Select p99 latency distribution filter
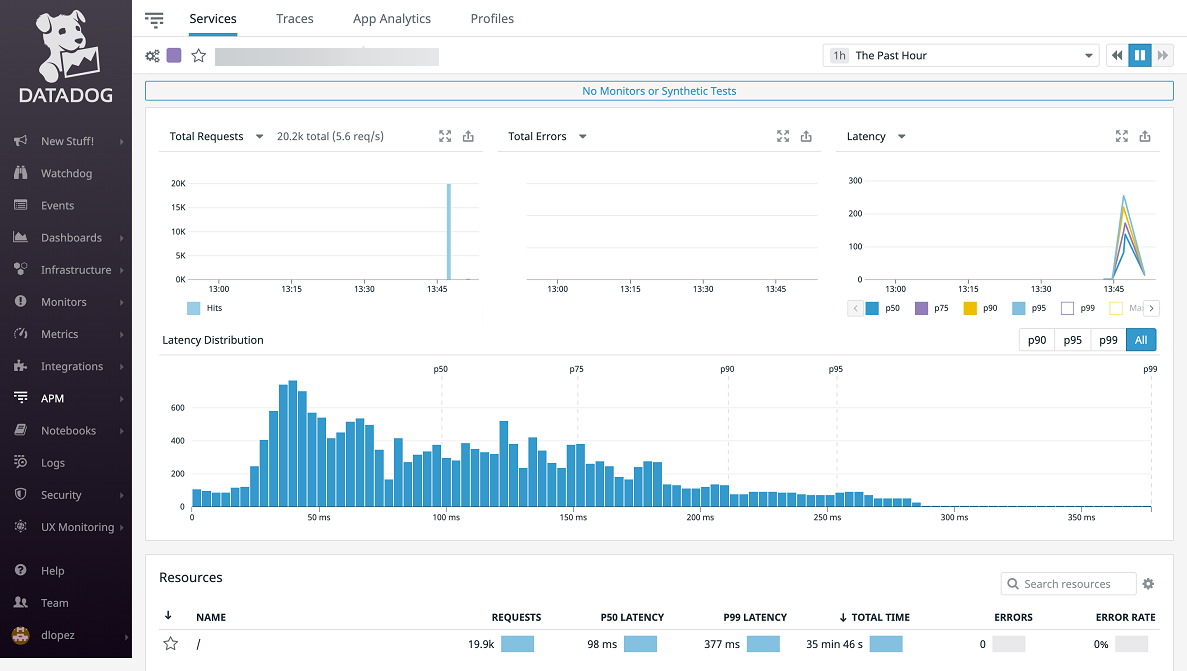1187x671 pixels. 1108,340
